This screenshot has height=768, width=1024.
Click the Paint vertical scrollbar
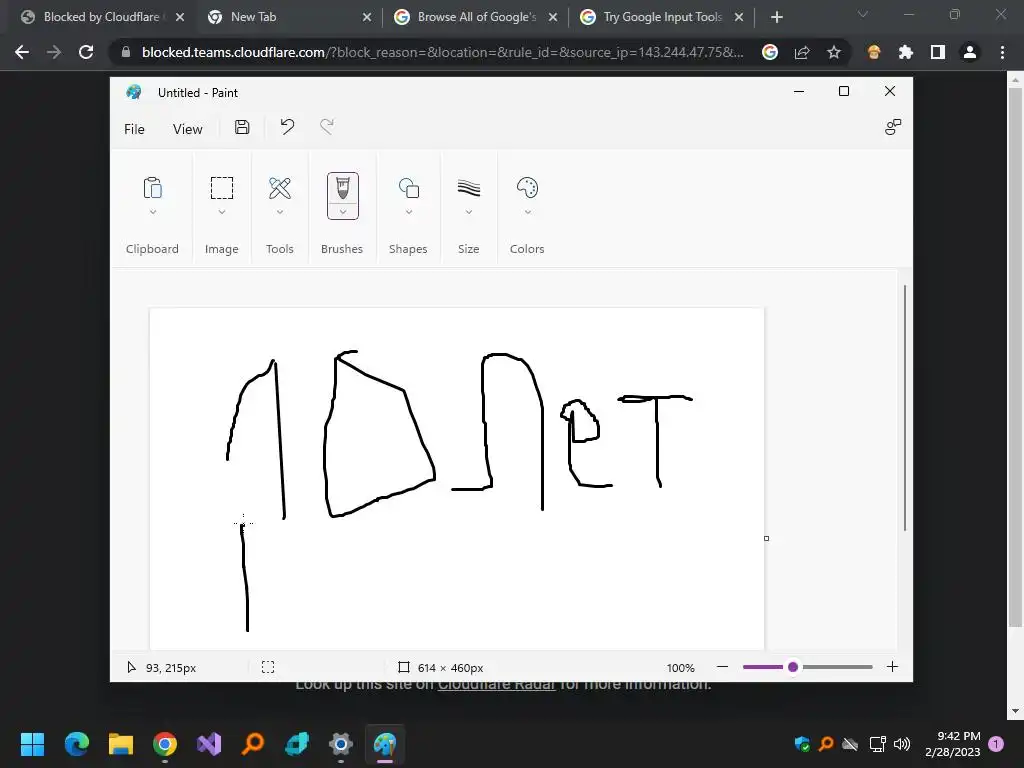coord(904,408)
